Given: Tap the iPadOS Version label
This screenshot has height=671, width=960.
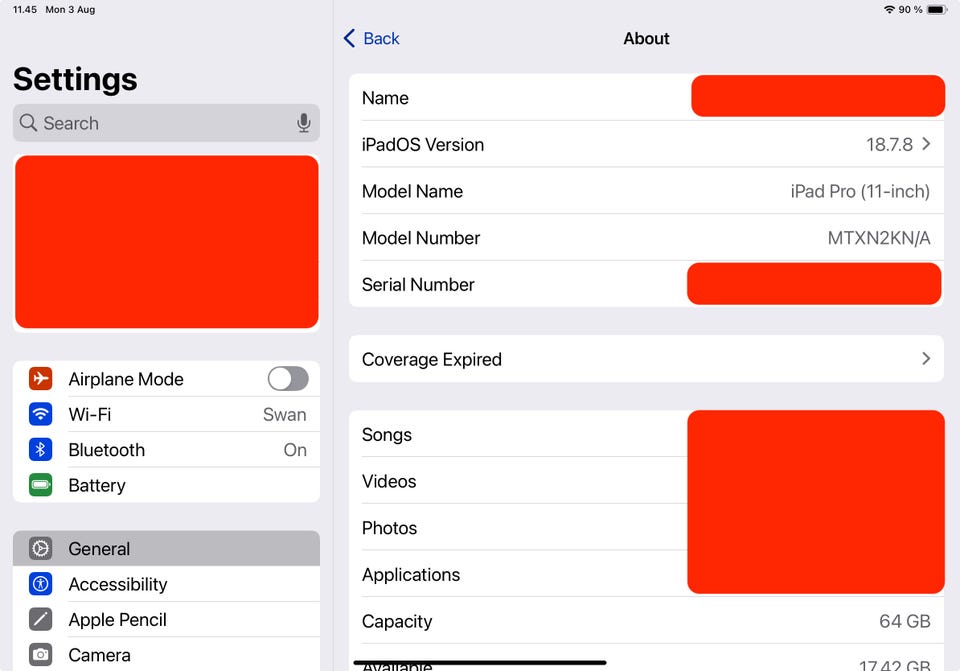Looking at the screenshot, I should coord(423,144).
